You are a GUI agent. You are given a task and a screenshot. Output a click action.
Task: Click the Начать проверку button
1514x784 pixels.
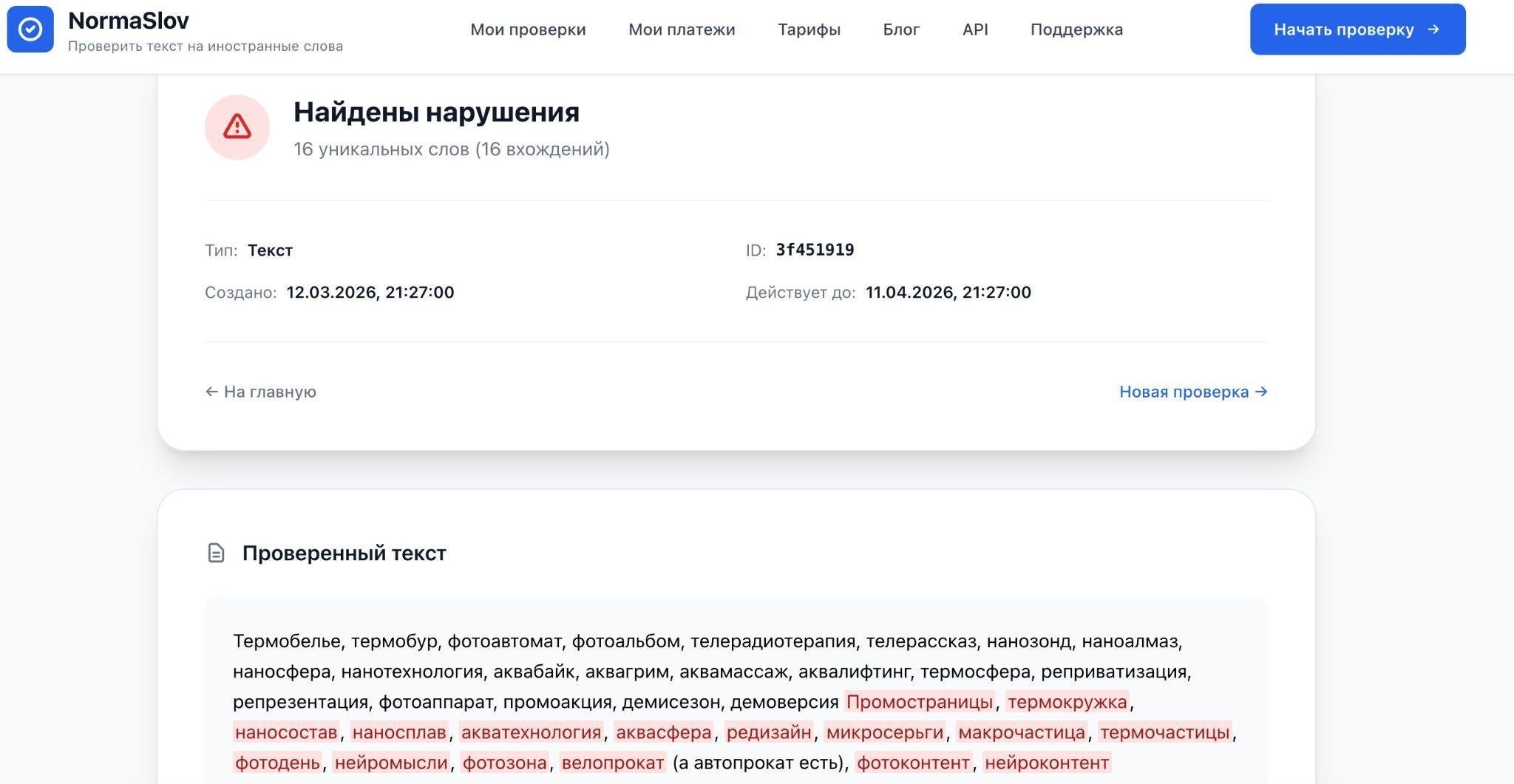click(1357, 30)
